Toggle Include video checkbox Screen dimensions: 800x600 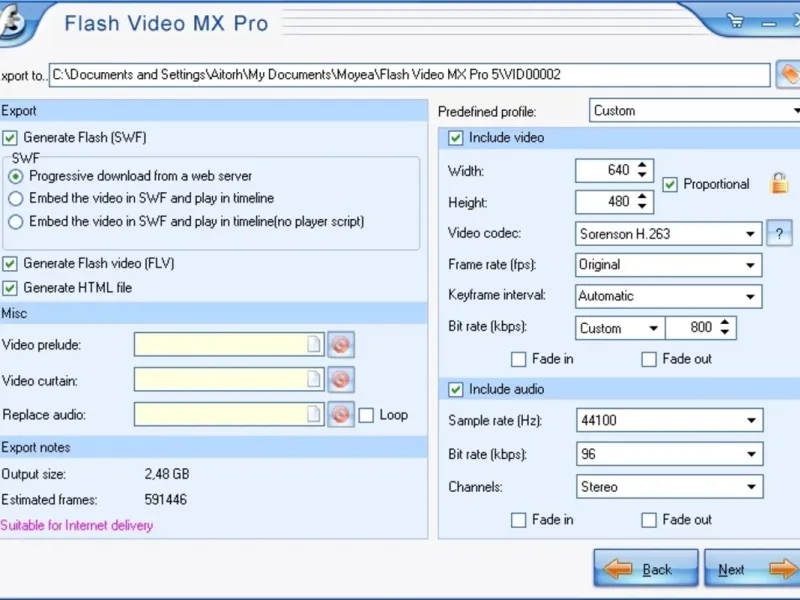[x=456, y=138]
